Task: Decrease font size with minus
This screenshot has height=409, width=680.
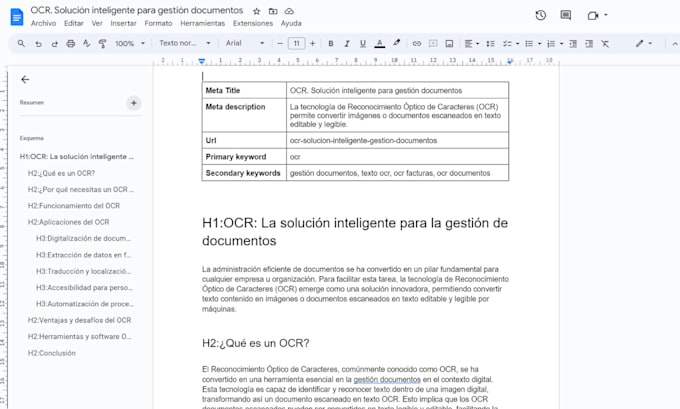Action: coord(280,43)
